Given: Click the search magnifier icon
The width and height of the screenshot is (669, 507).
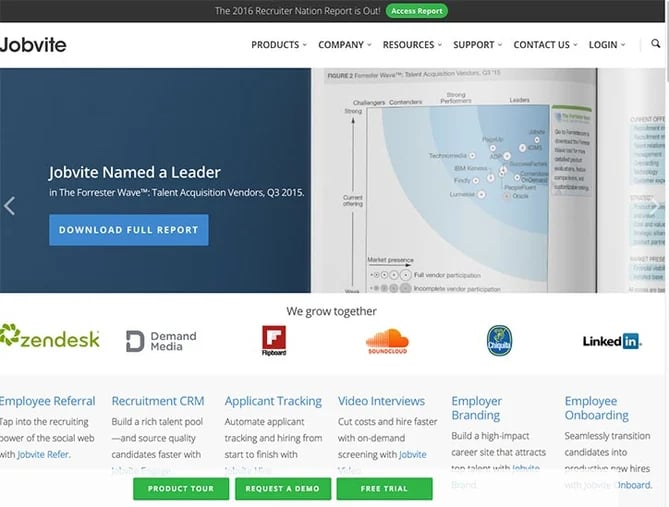Looking at the screenshot, I should 656,44.
